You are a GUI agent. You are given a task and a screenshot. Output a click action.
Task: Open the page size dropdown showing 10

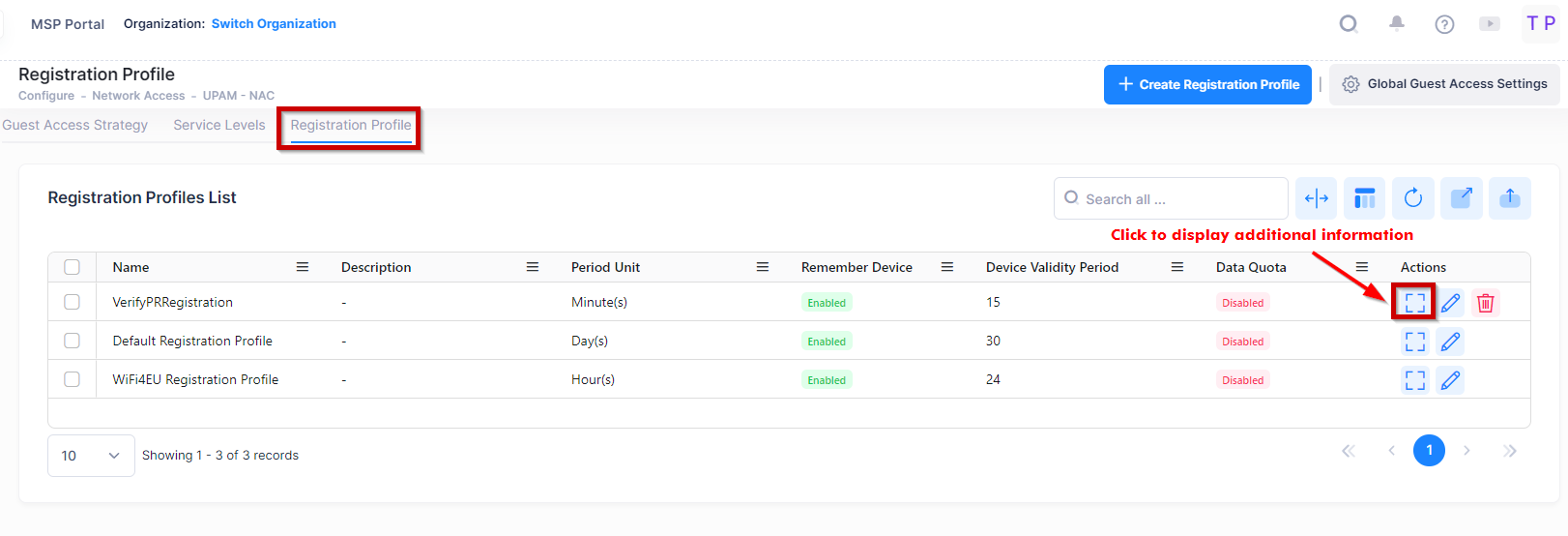click(x=91, y=456)
